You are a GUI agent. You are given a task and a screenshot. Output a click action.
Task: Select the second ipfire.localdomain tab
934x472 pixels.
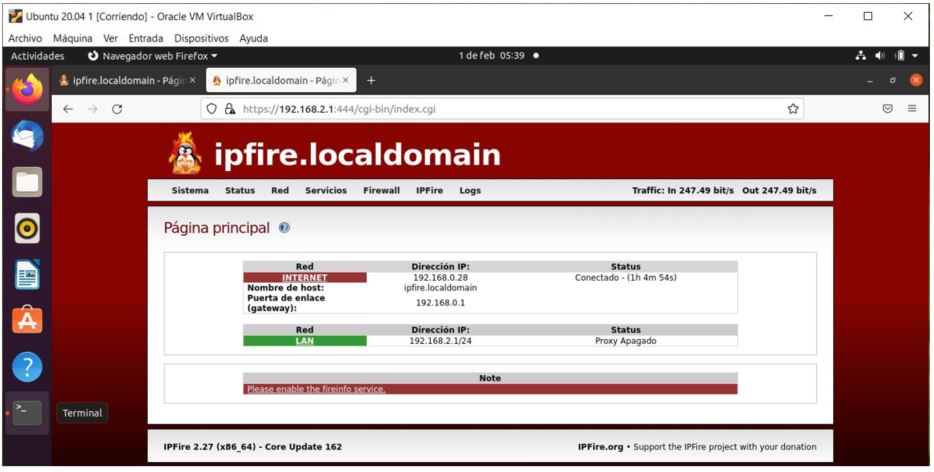281,80
